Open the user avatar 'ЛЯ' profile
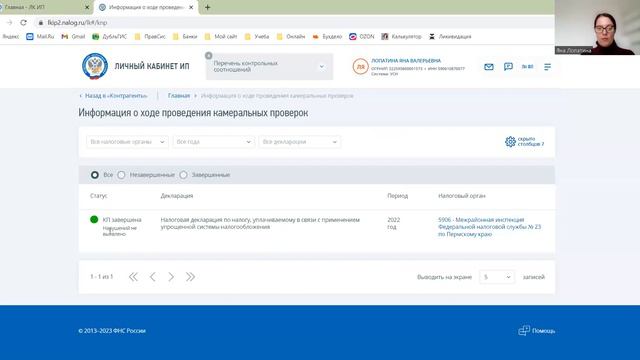Viewport: 640px width, 360px height. pyautogui.click(x=360, y=67)
